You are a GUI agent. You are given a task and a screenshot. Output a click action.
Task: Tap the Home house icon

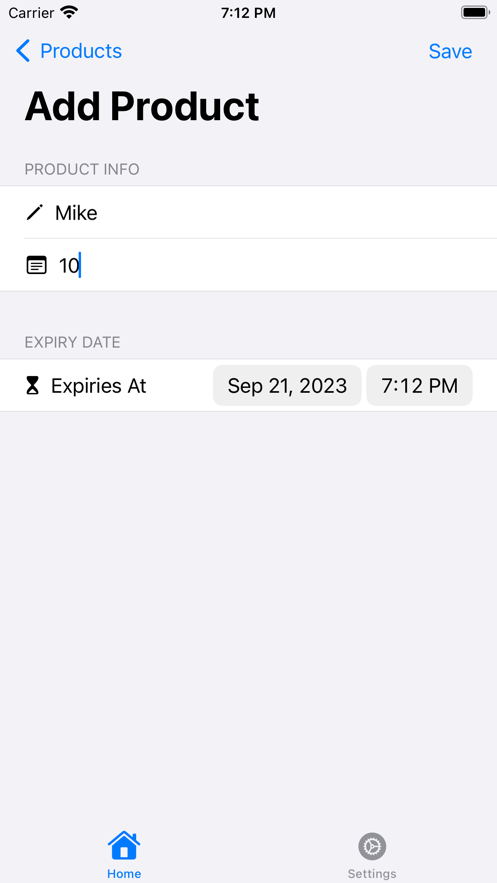click(x=124, y=846)
